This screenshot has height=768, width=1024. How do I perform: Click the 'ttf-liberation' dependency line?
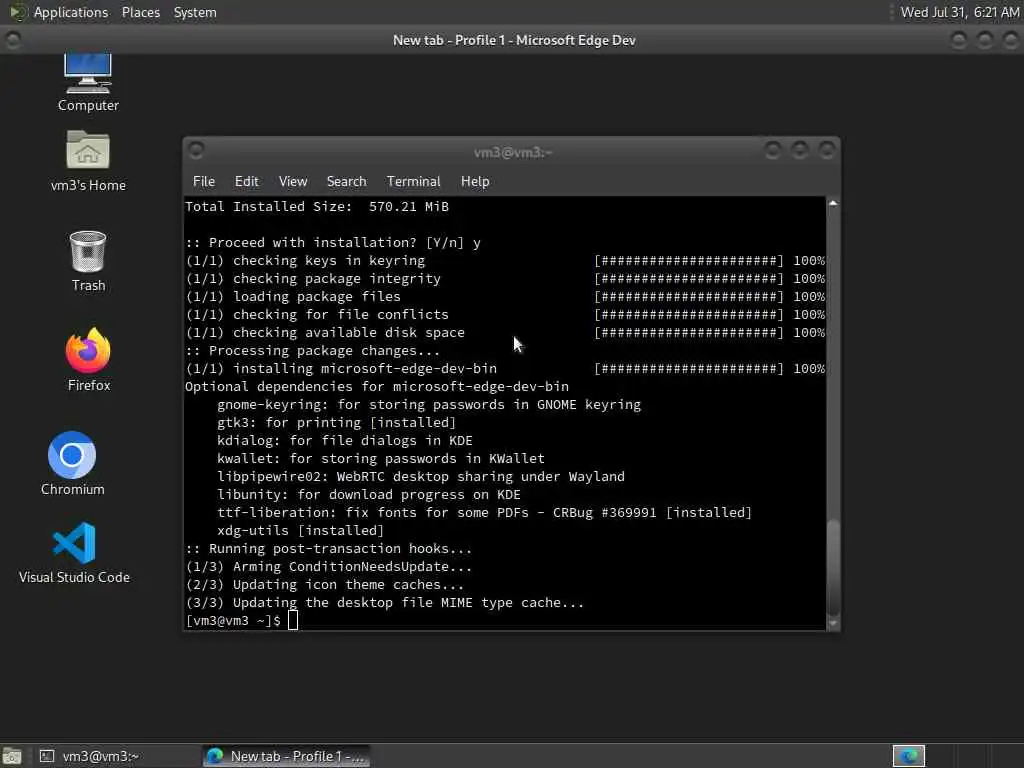(x=485, y=513)
